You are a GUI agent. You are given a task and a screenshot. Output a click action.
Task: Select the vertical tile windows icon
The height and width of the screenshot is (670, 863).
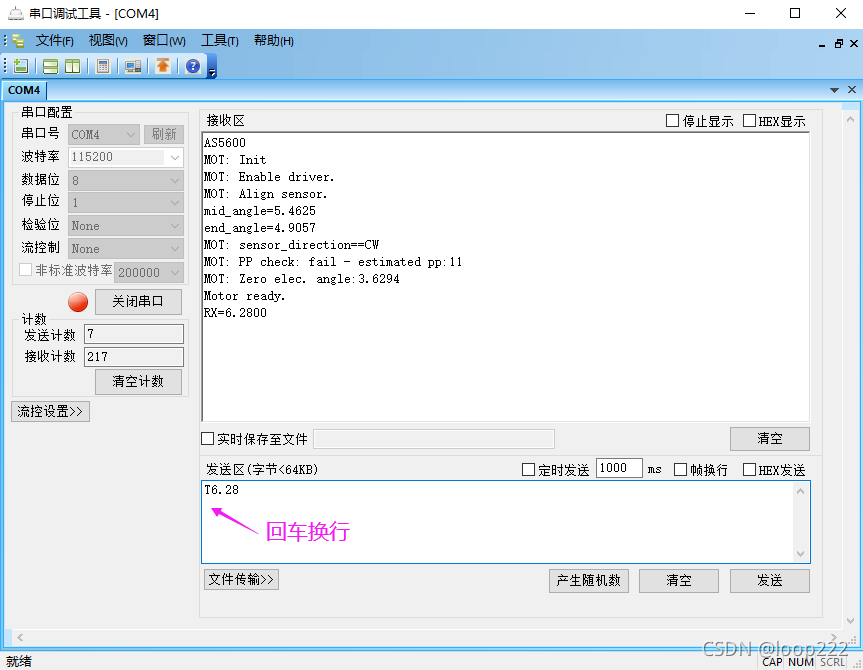click(x=73, y=66)
